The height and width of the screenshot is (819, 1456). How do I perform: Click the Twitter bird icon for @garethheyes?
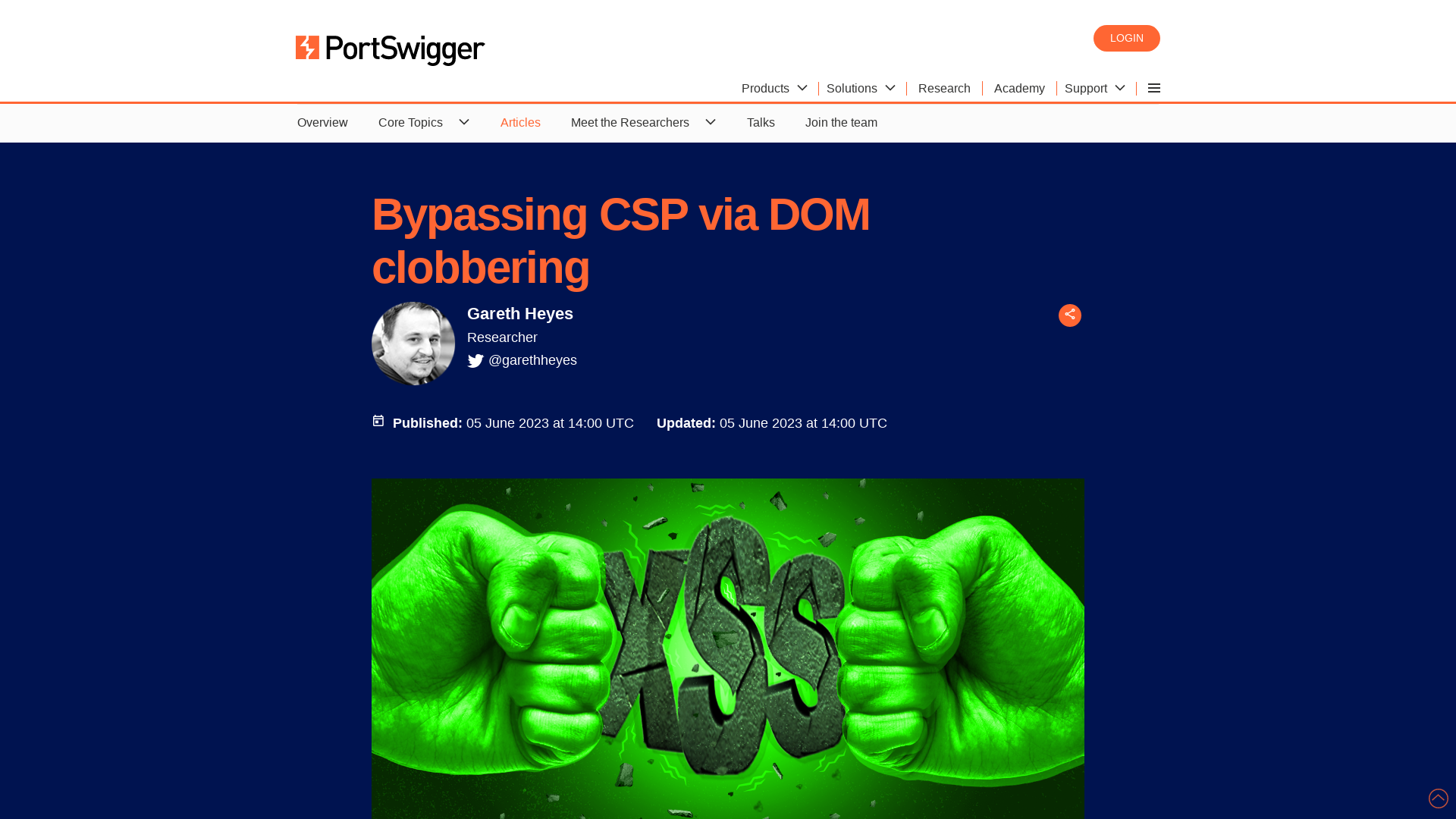coord(475,360)
